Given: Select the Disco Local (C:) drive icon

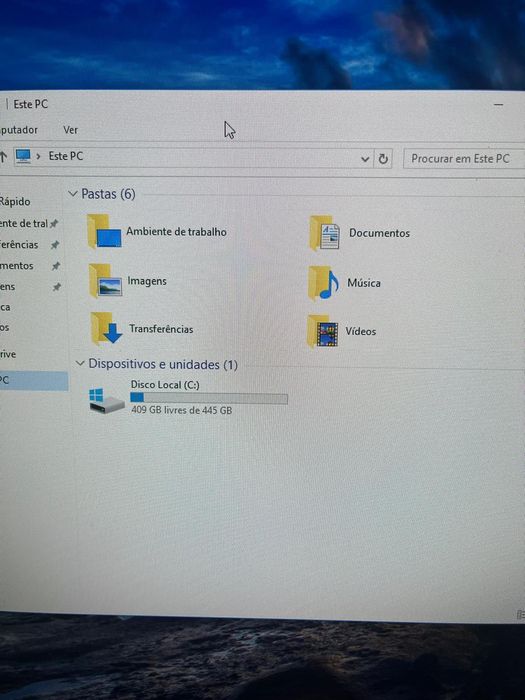Looking at the screenshot, I should coord(106,400).
